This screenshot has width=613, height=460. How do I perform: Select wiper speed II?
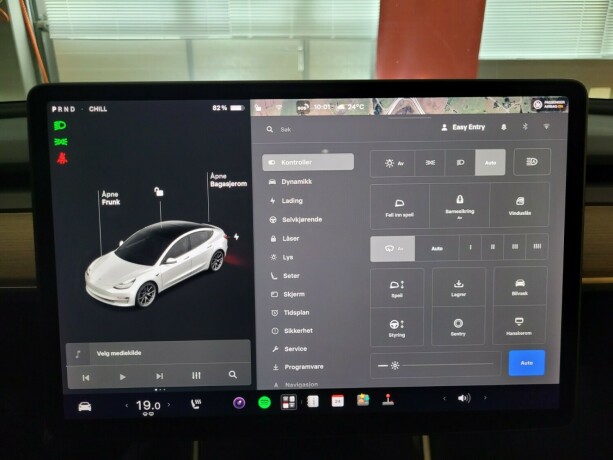pos(493,247)
